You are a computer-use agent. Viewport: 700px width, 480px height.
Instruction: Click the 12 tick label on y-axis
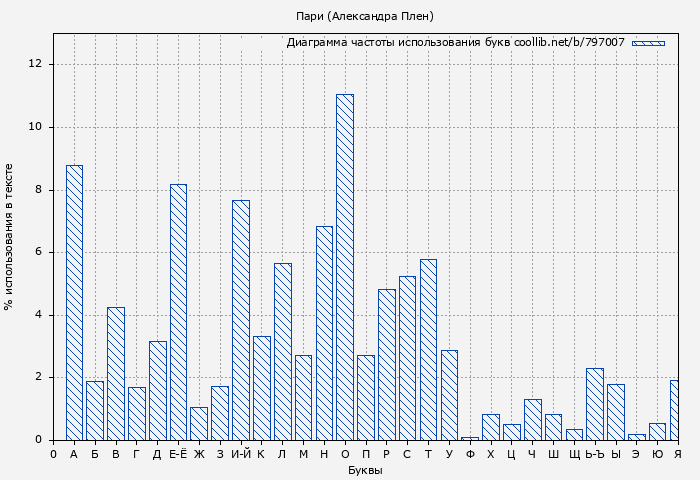click(x=36, y=64)
